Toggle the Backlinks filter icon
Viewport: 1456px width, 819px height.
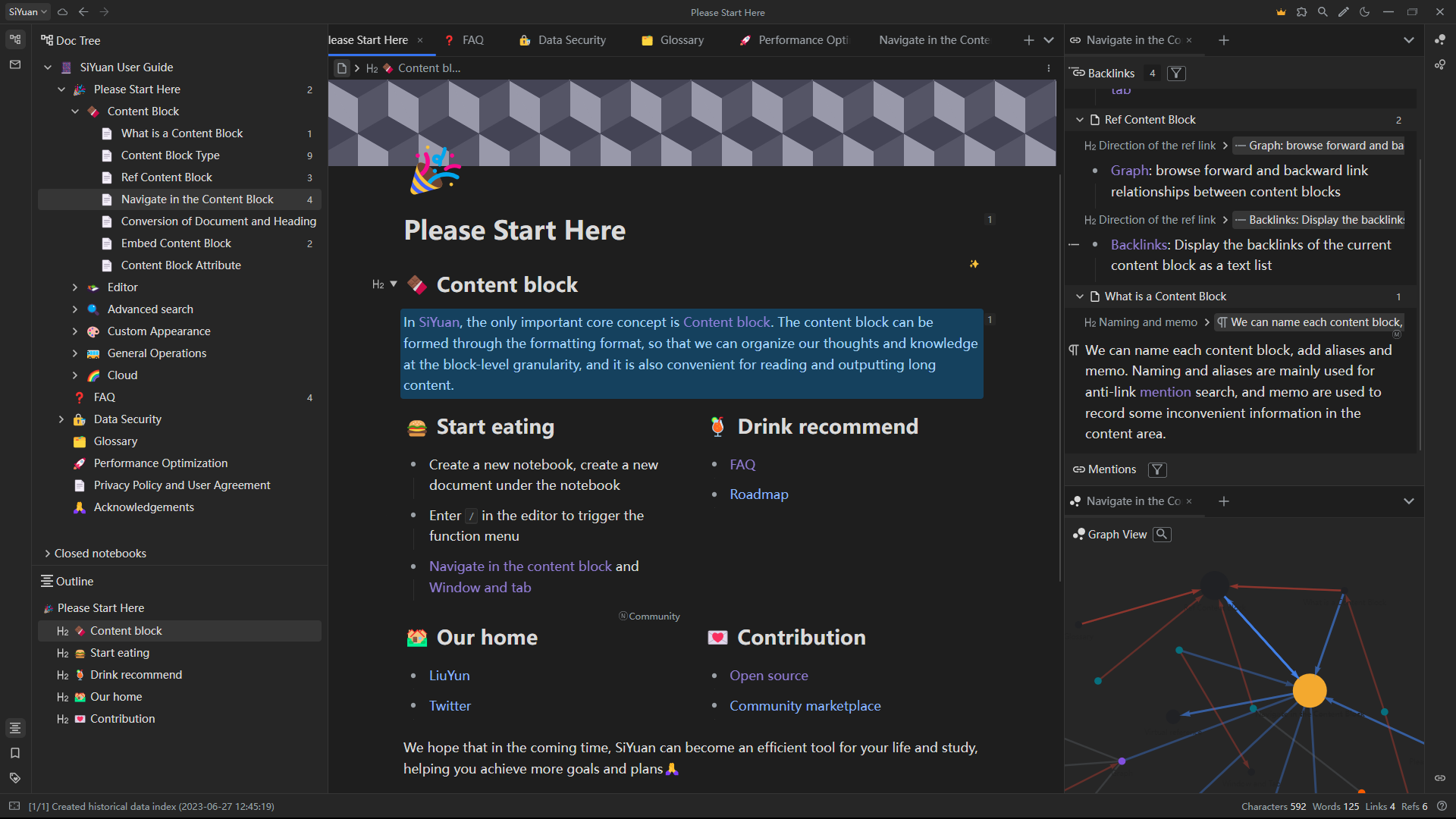1176,74
